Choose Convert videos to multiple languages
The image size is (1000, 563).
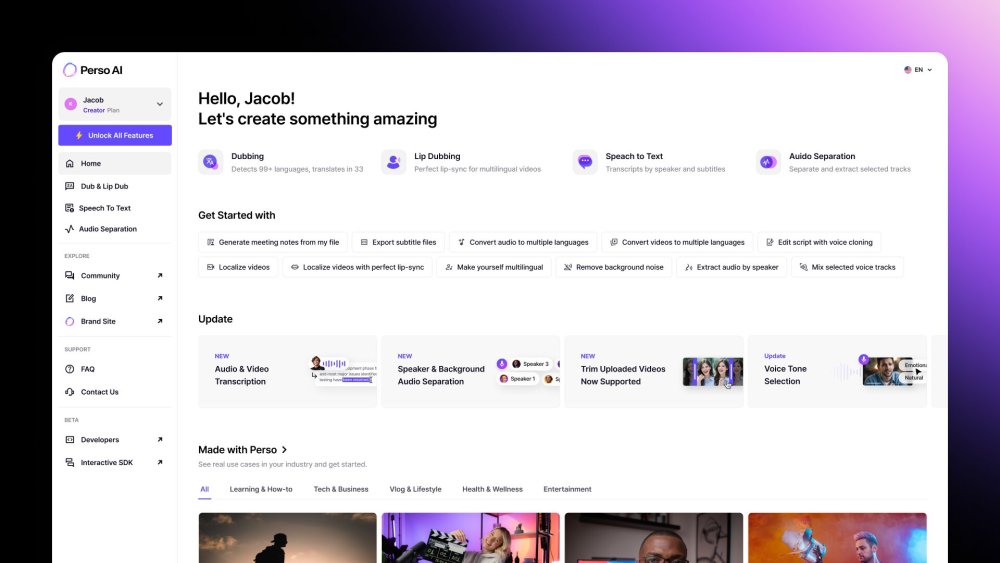[x=677, y=242]
